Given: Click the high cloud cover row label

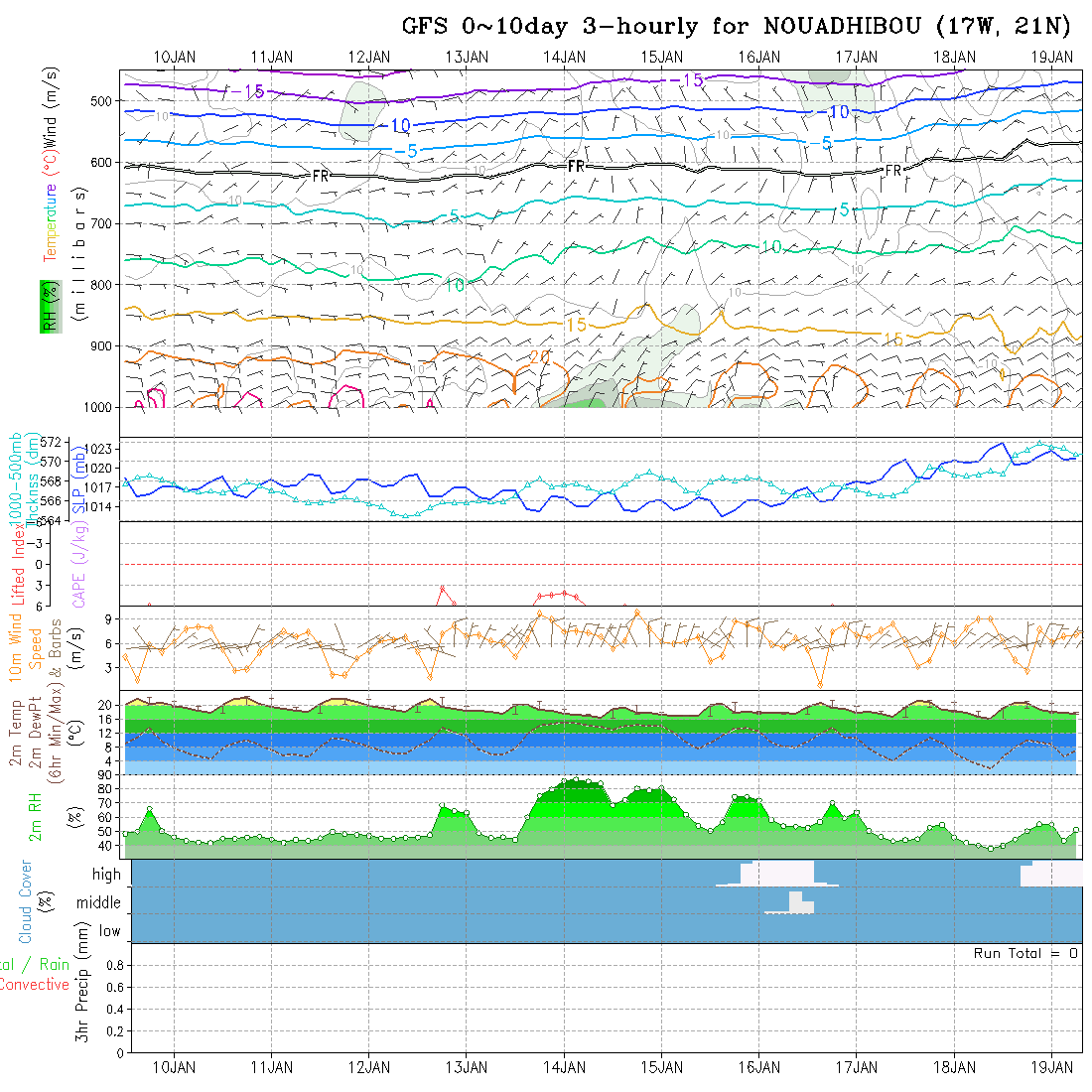Looking at the screenshot, I should pyautogui.click(x=106, y=875).
